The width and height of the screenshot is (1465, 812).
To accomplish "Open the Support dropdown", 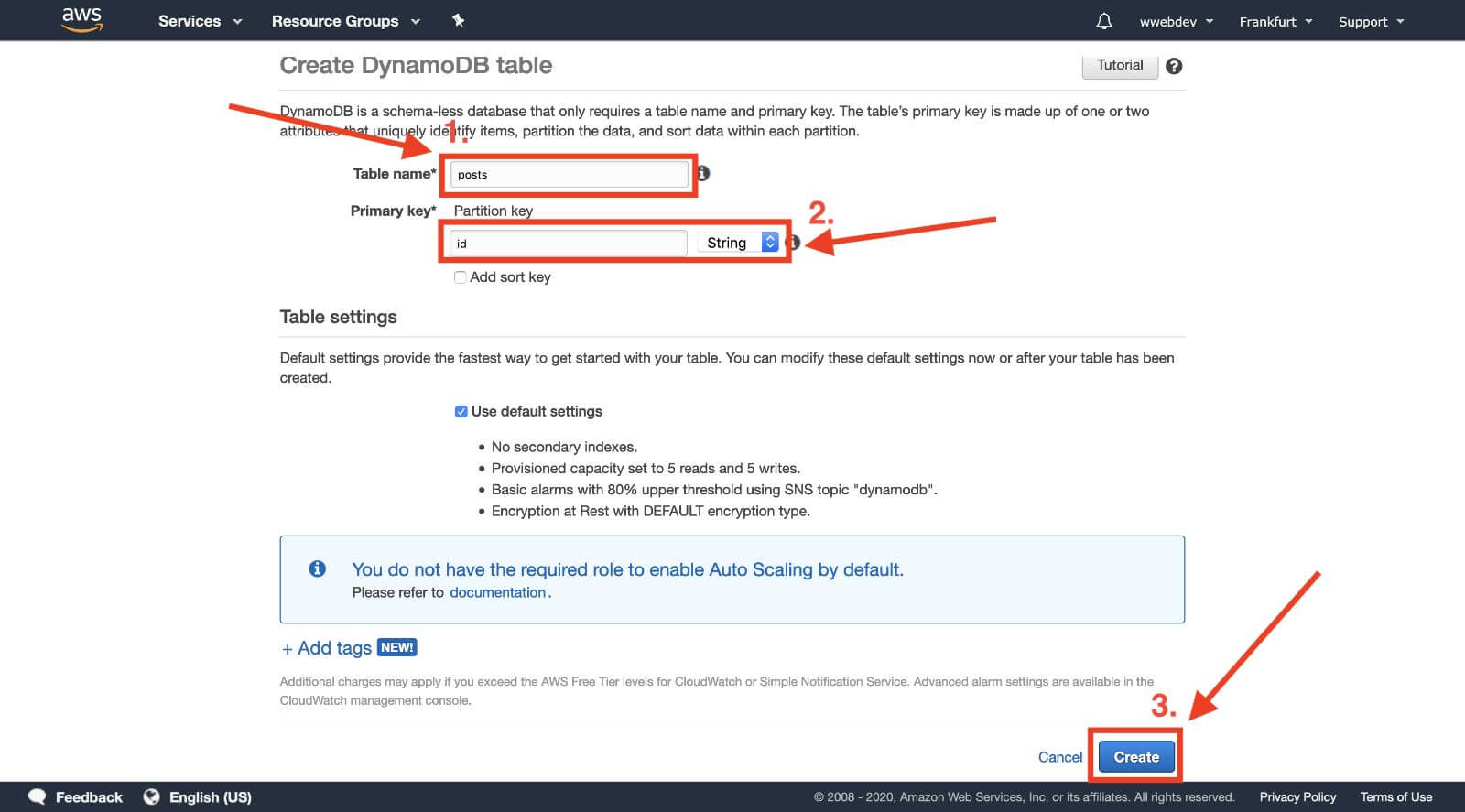I will [x=1371, y=22].
